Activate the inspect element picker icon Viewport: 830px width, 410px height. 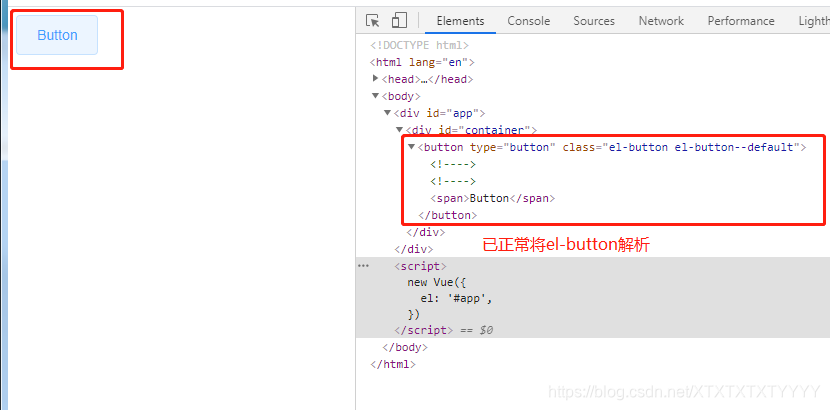[x=373, y=21]
